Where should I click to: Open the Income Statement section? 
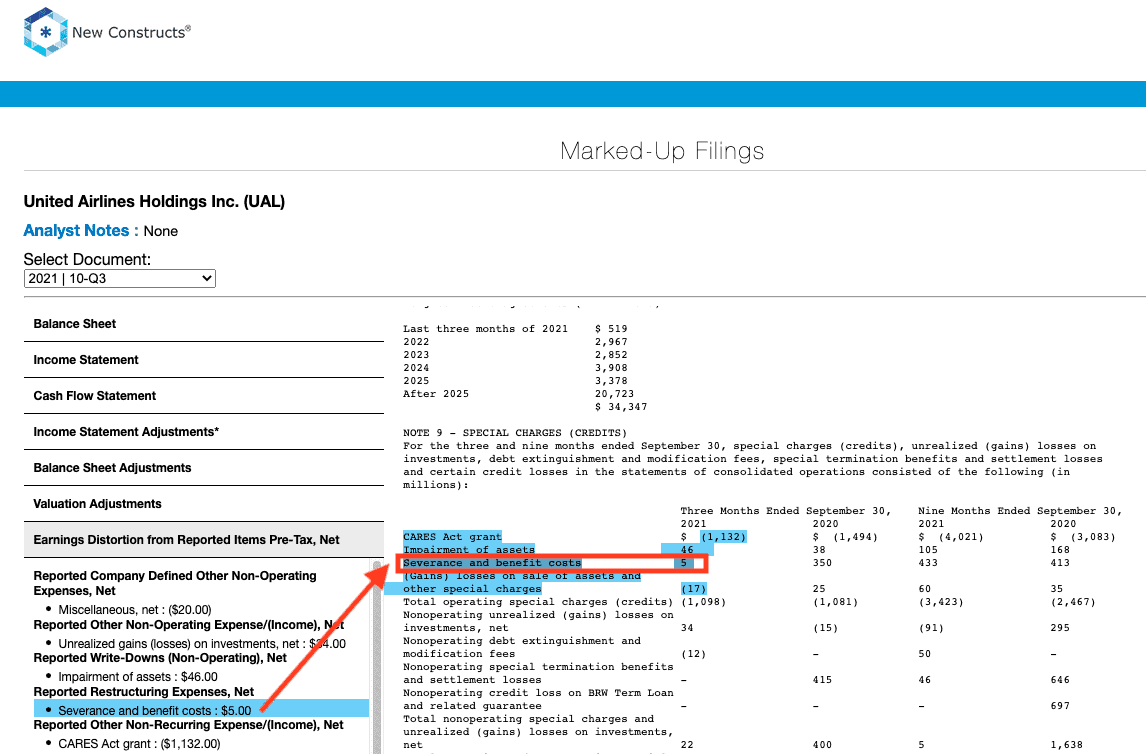204,359
